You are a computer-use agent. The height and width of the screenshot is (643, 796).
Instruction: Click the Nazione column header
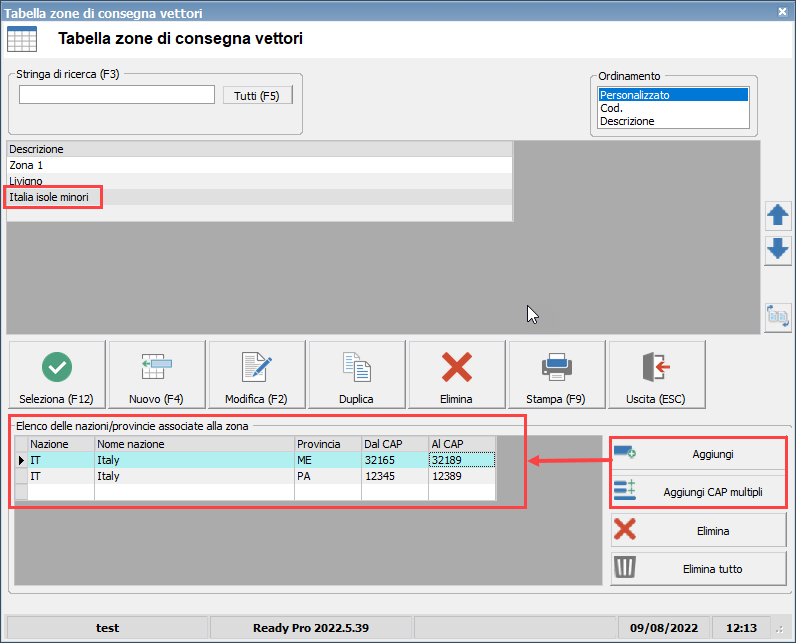(x=61, y=444)
